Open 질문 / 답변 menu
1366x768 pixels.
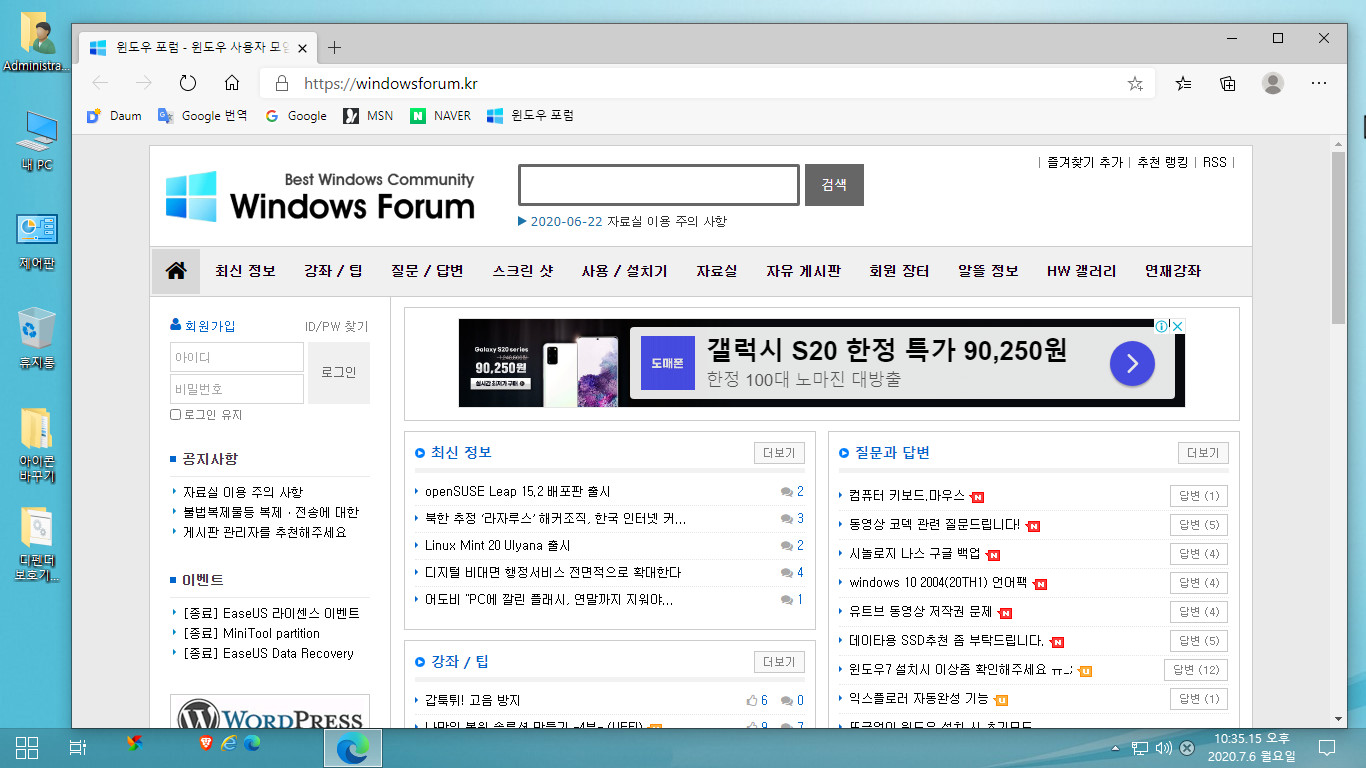click(427, 271)
